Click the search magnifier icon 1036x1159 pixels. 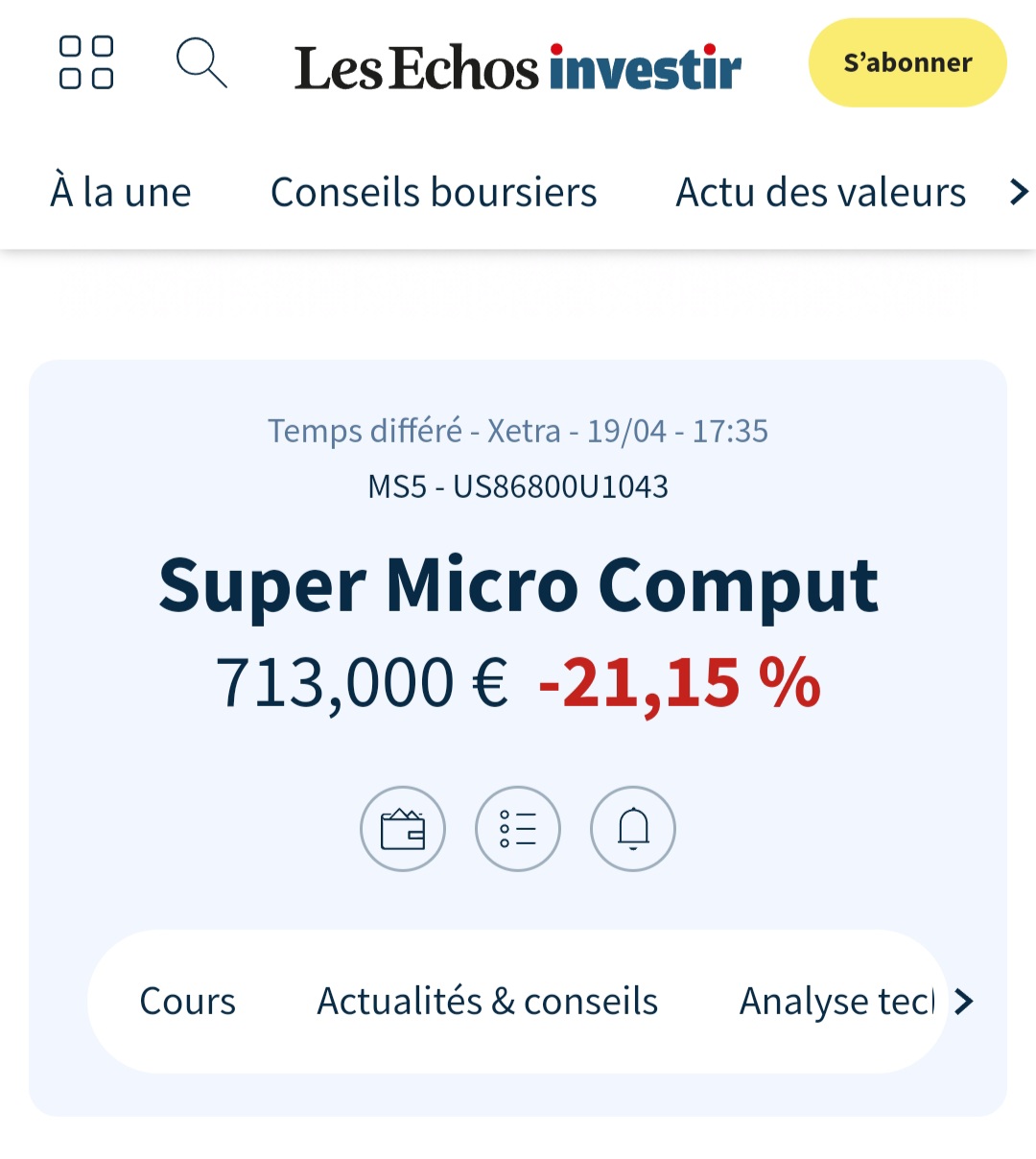(201, 63)
